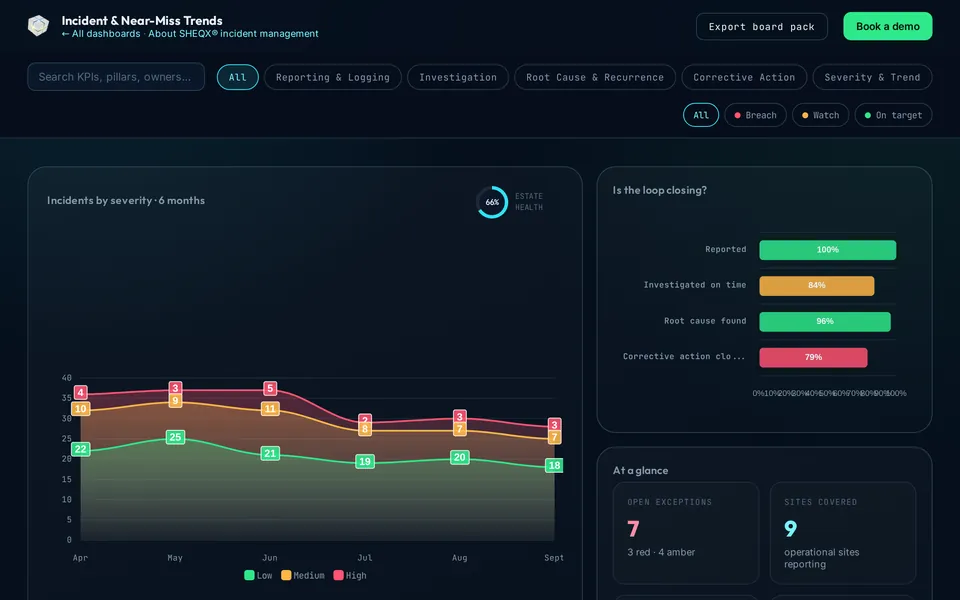Click the Root cause found 96% bar
Viewport: 960px width, 600px height.
(825, 321)
